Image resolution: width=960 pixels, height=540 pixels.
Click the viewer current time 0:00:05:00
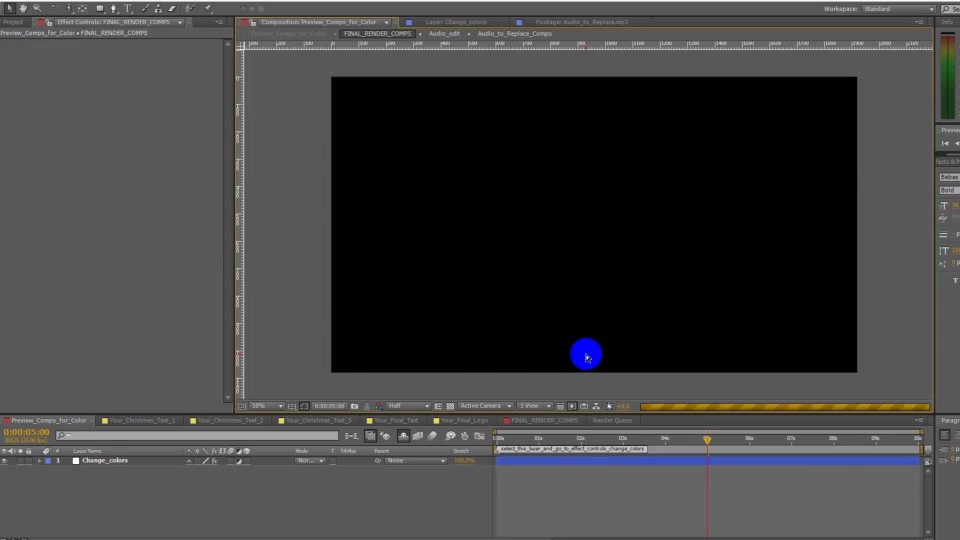[x=329, y=406]
